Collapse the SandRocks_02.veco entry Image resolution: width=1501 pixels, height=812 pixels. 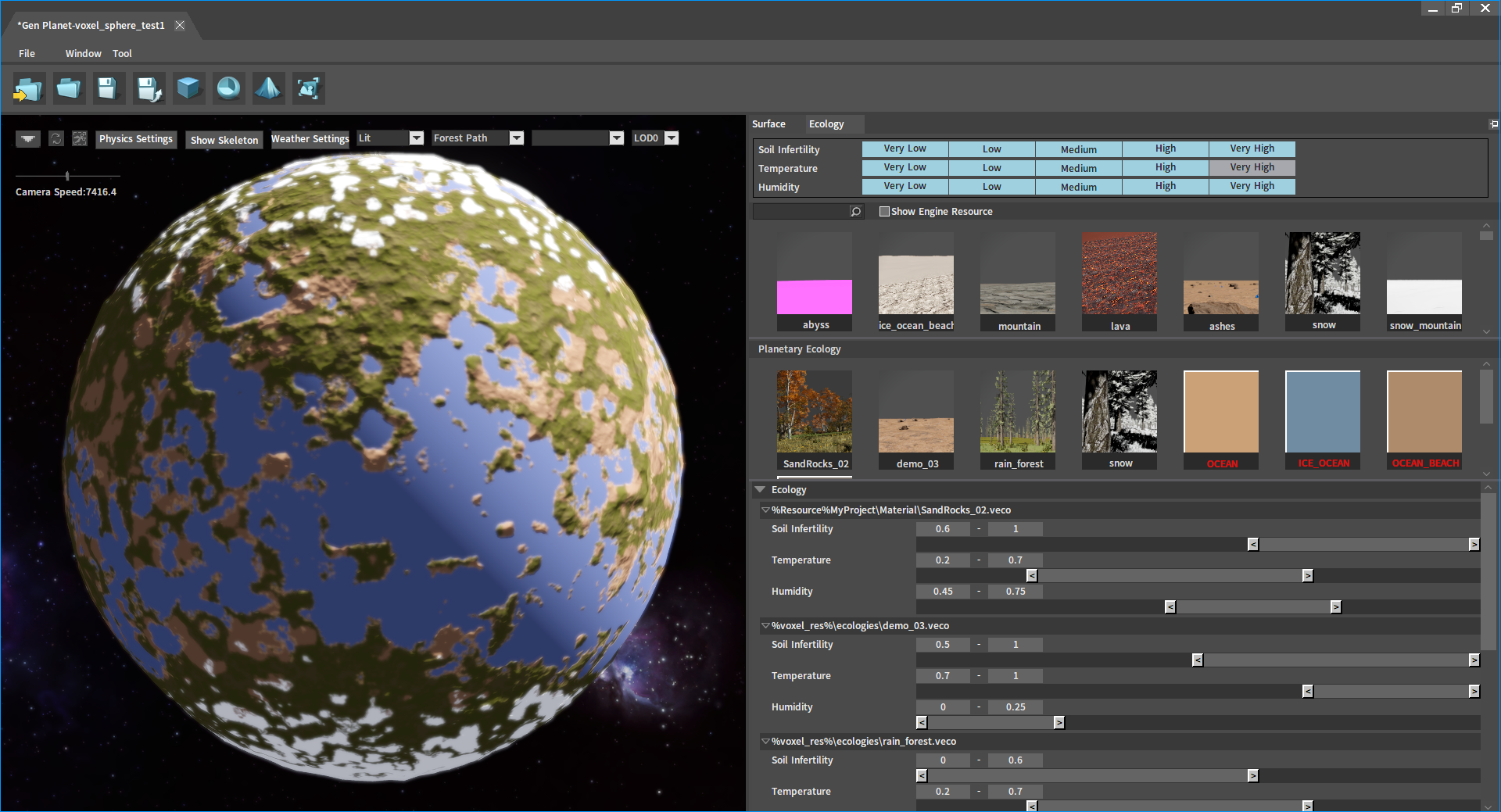[x=765, y=510]
